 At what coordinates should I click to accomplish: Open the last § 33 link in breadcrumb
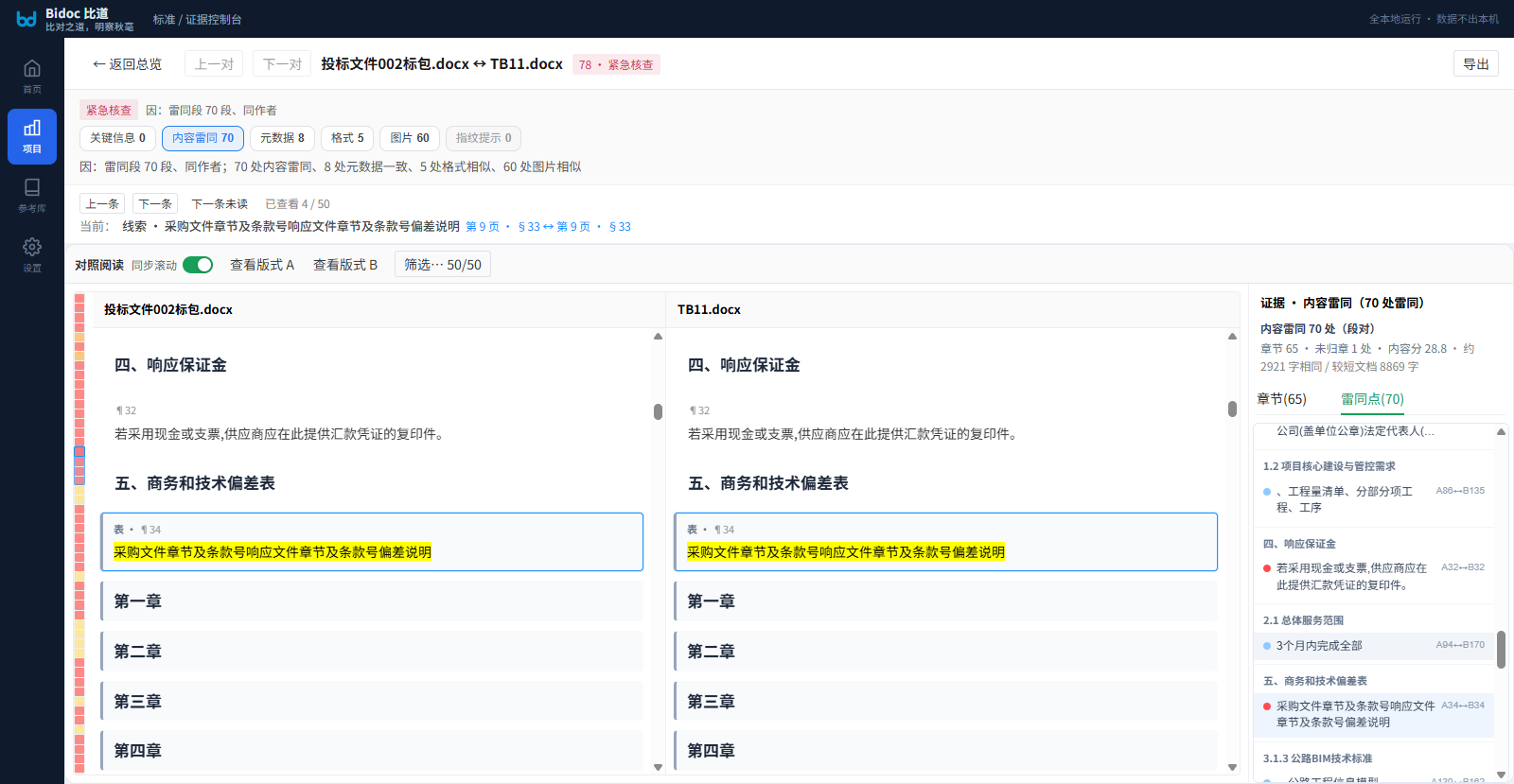pyautogui.click(x=620, y=227)
